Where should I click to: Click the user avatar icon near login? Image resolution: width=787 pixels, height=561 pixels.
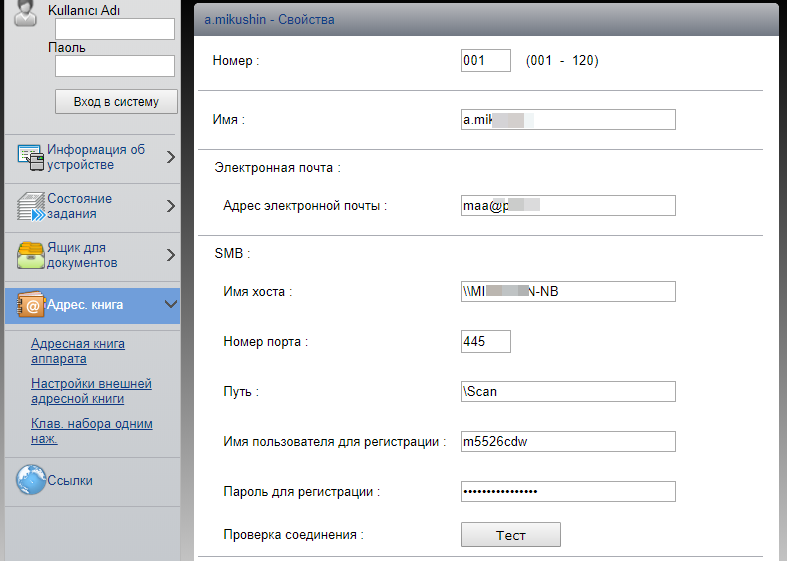coord(25,13)
